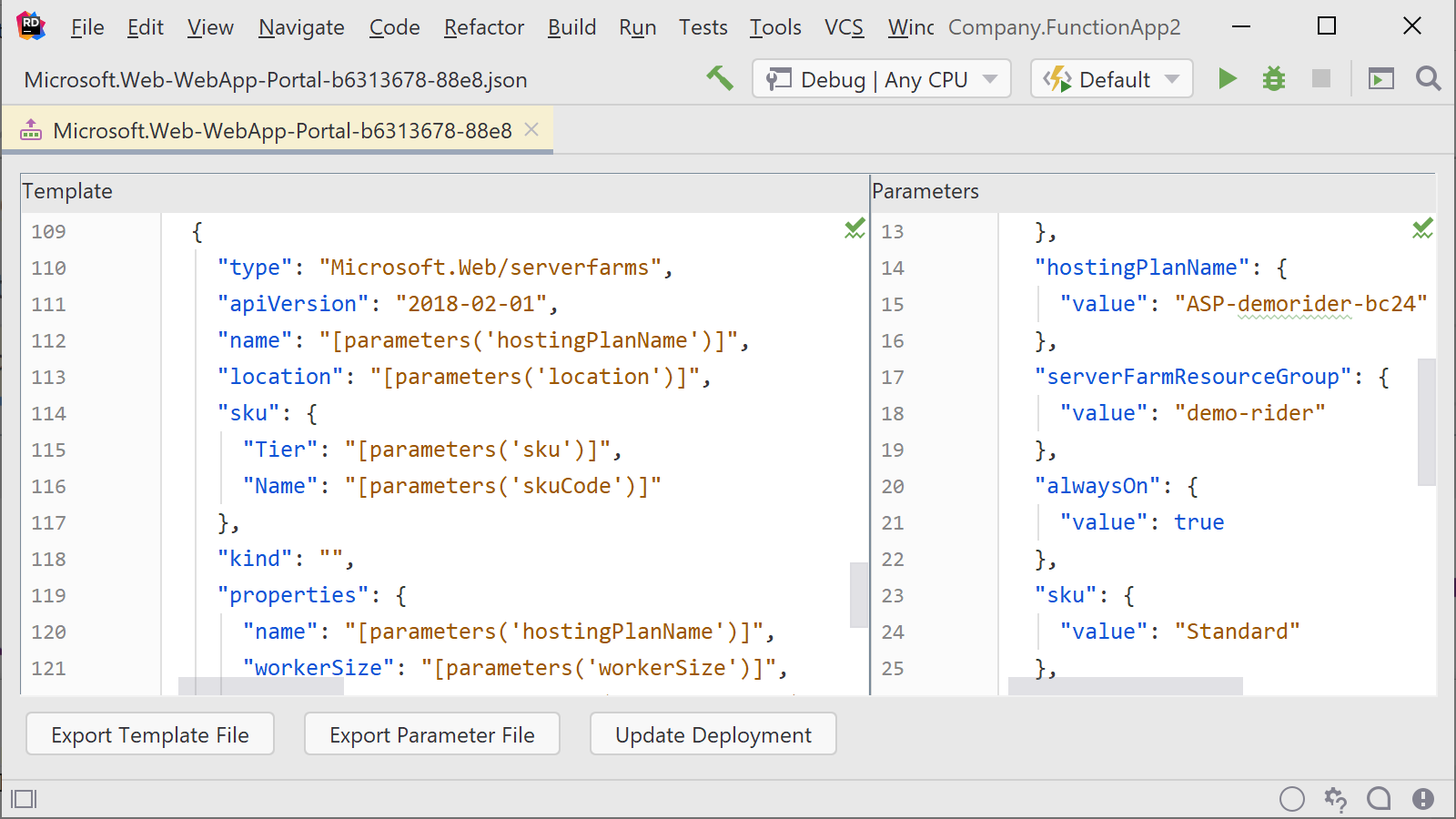Click "demo-rider" parameter value
The image size is (1456, 819).
coord(1250,413)
